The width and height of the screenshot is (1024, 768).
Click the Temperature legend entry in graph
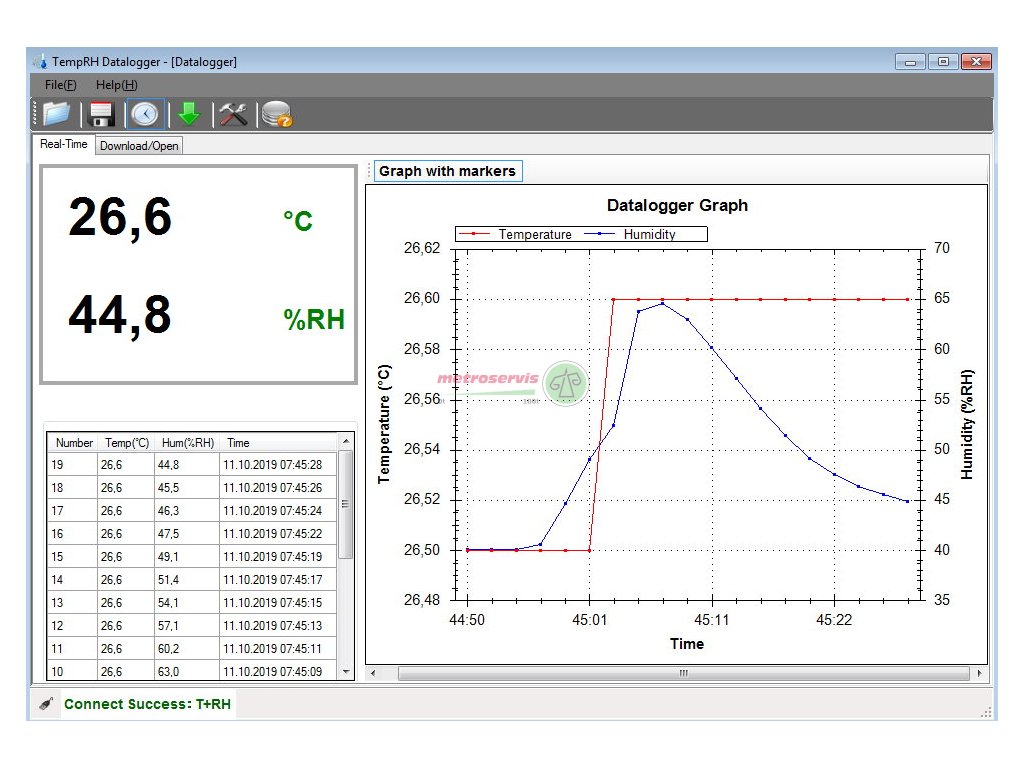[x=516, y=234]
